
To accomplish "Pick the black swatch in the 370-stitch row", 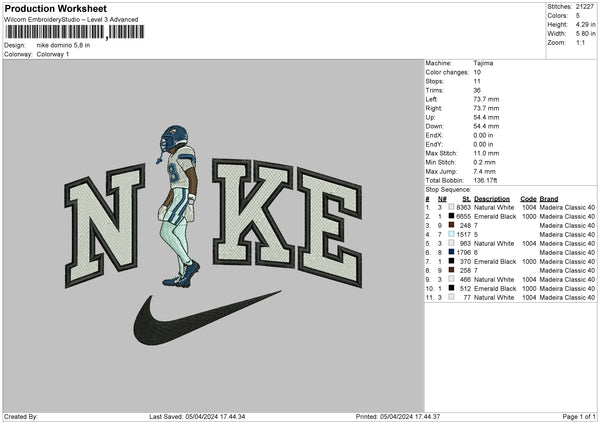I will click(451, 261).
